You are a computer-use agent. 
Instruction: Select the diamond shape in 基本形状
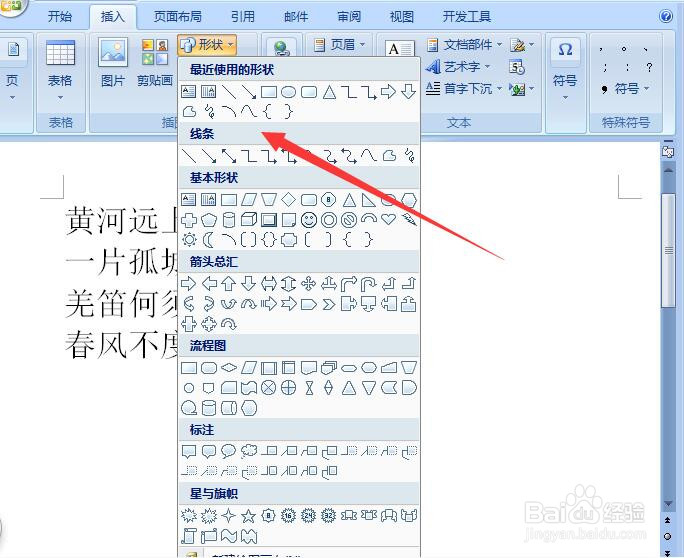288,200
